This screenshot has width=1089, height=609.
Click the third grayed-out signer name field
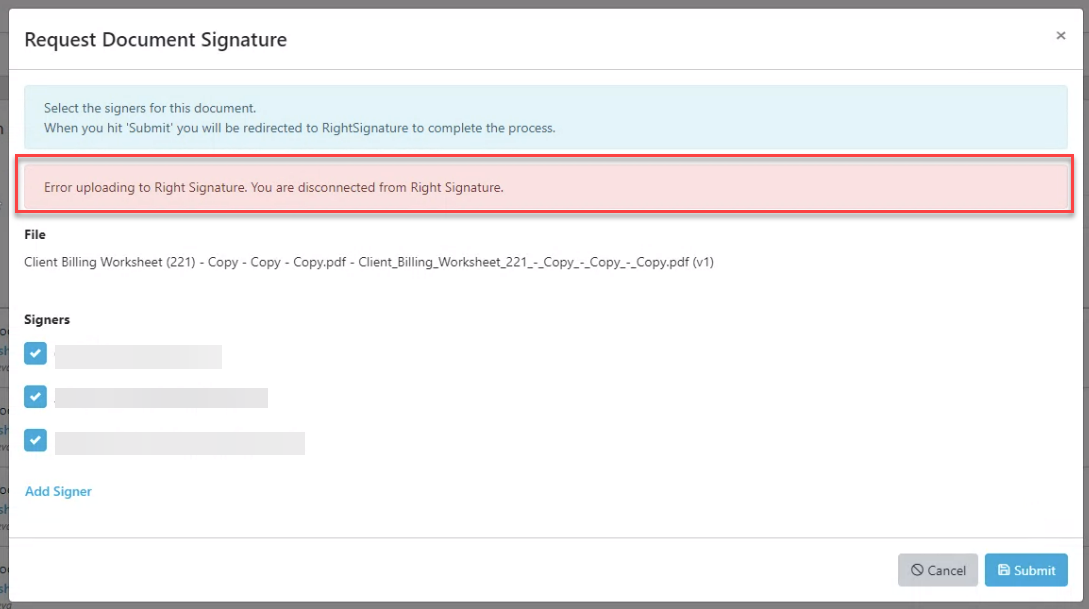[x=180, y=444]
